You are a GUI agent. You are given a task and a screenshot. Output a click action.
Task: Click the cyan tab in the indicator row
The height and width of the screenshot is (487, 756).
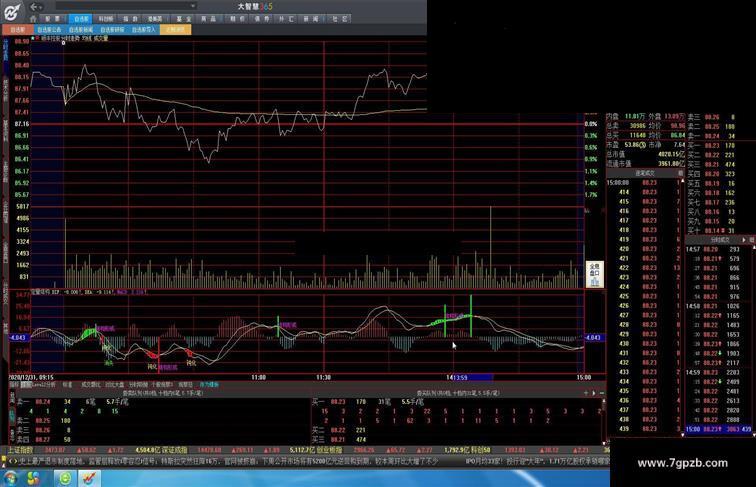tap(208, 385)
